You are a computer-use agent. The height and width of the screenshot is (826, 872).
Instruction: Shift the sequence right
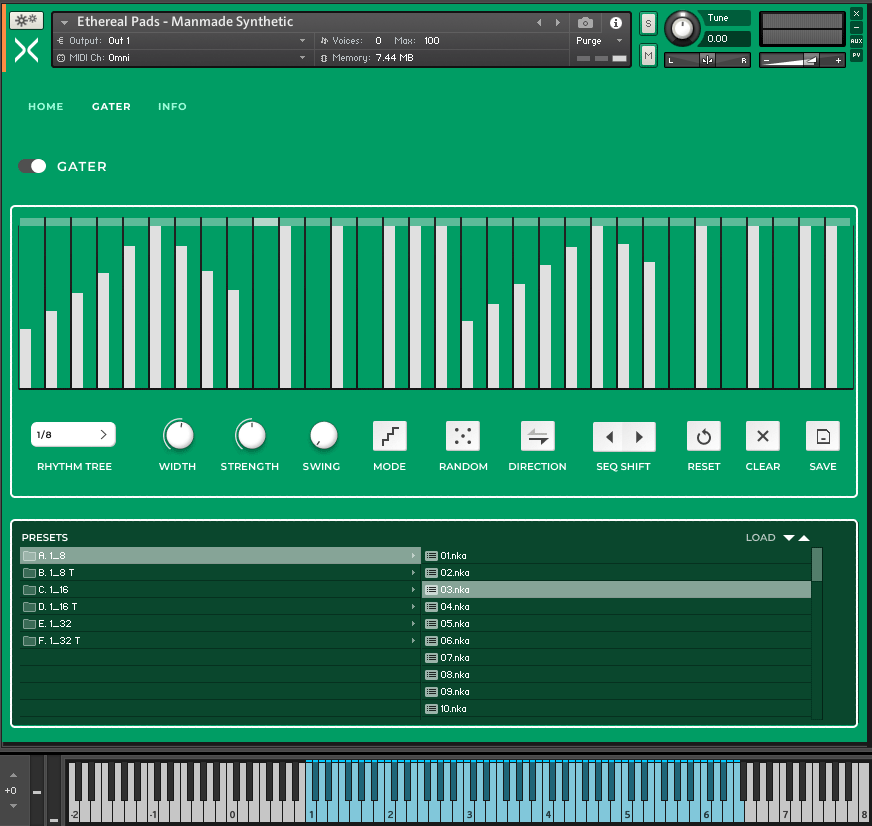pyautogui.click(x=640, y=437)
